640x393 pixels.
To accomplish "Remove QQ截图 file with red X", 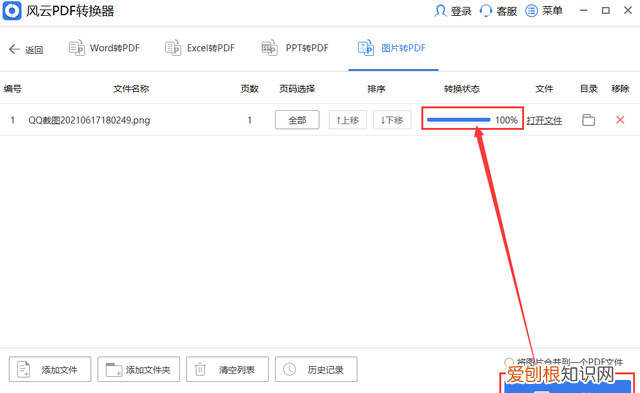I will 620,120.
